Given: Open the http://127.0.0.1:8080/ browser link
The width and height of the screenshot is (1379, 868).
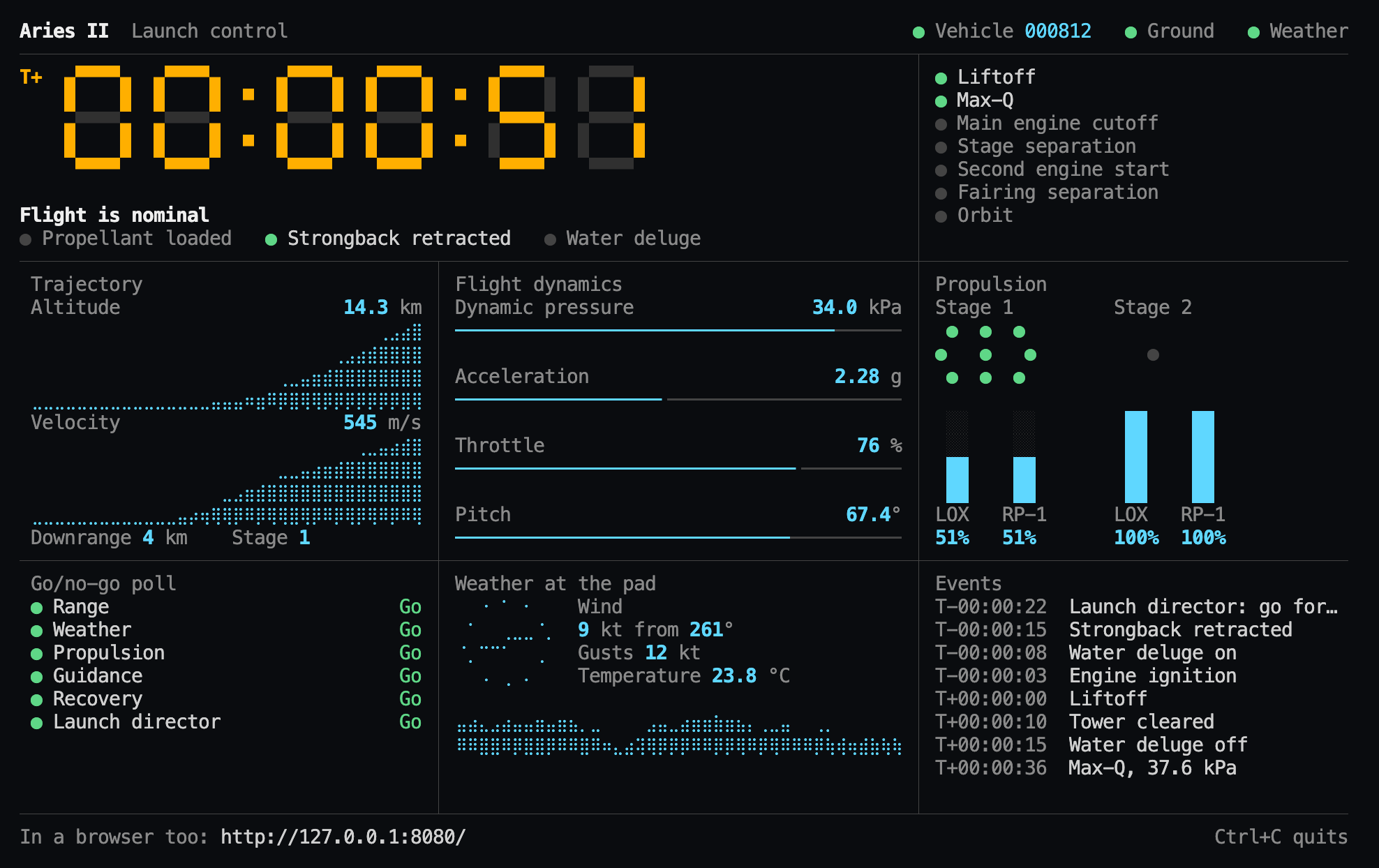Looking at the screenshot, I should tap(343, 837).
